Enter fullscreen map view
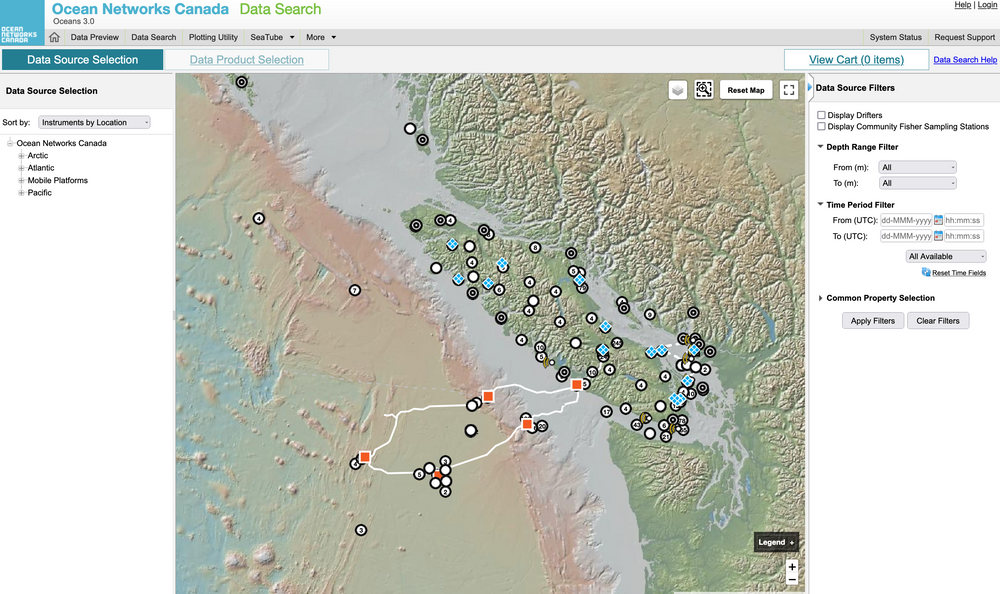 pyautogui.click(x=789, y=90)
